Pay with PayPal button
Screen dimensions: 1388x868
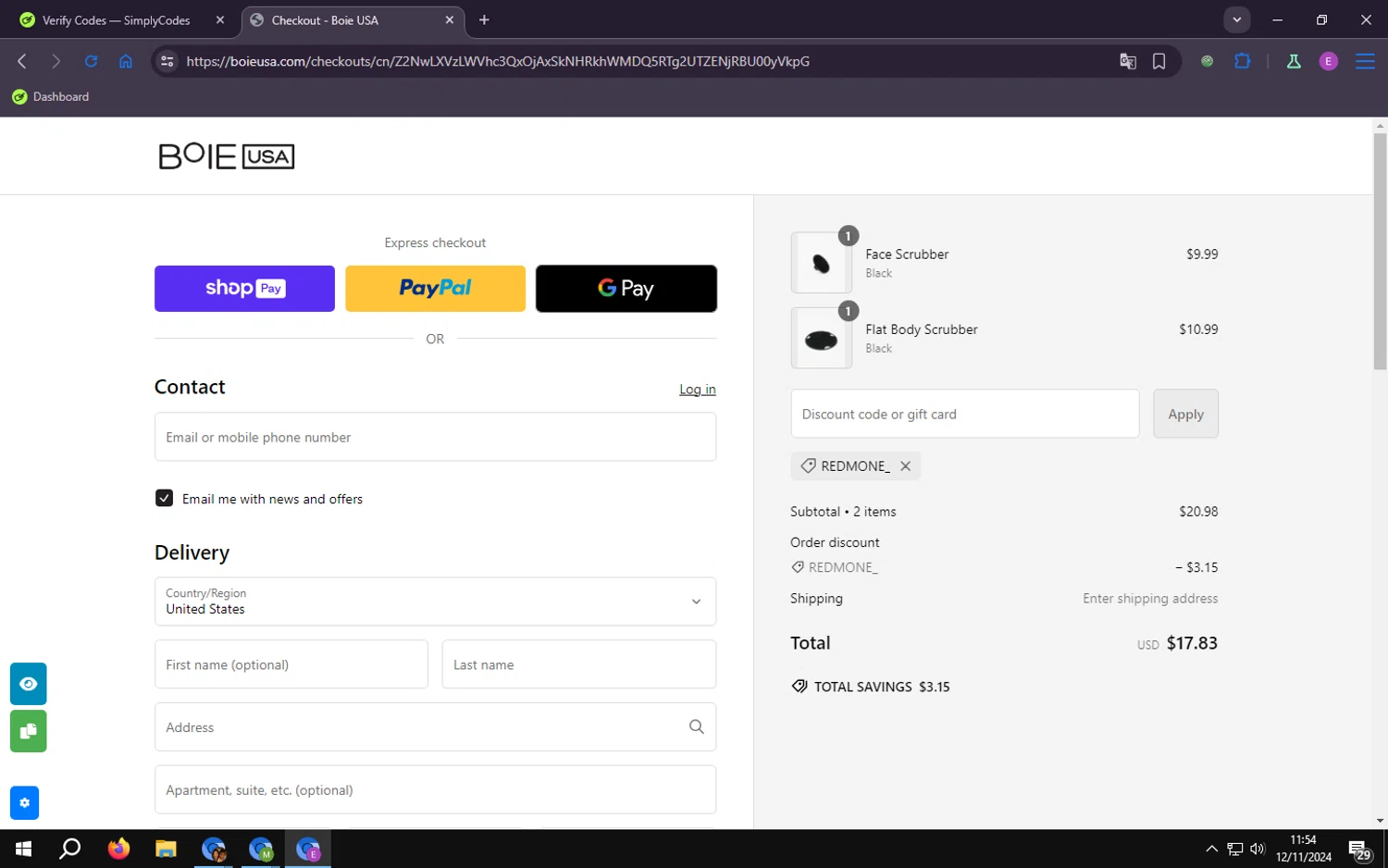coord(435,289)
